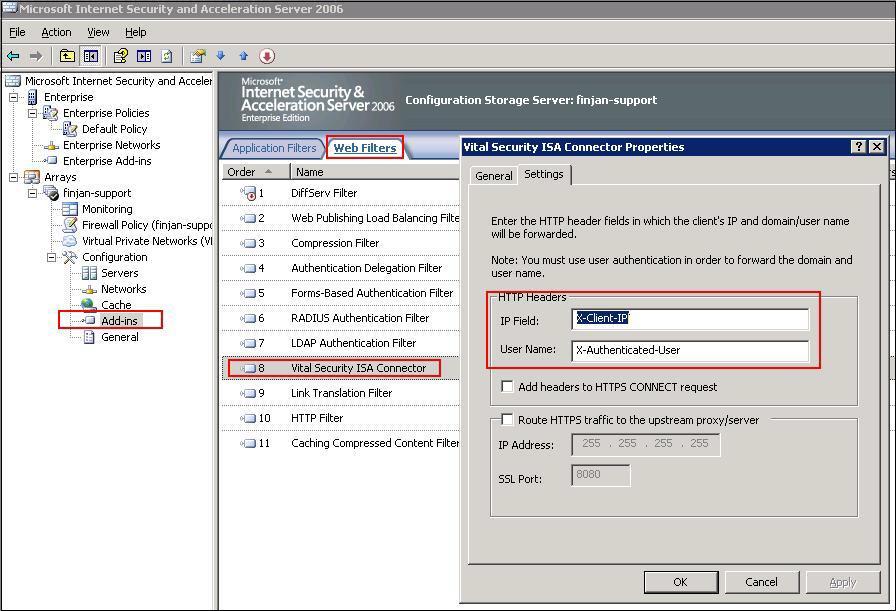
Task: Click the Refresh toolbar icon
Action: (167, 56)
